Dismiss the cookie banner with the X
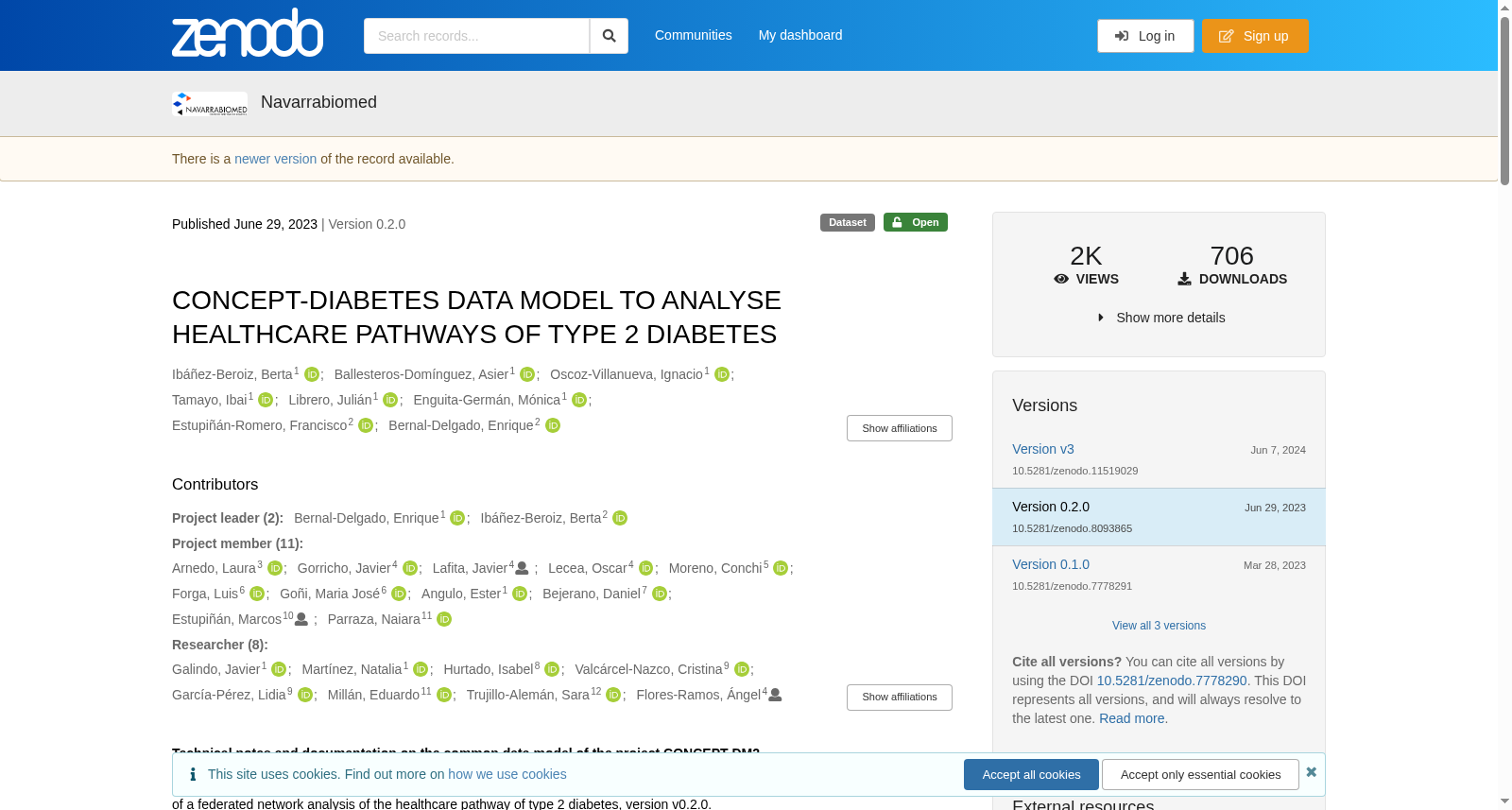Image resolution: width=1512 pixels, height=810 pixels. point(1312,772)
